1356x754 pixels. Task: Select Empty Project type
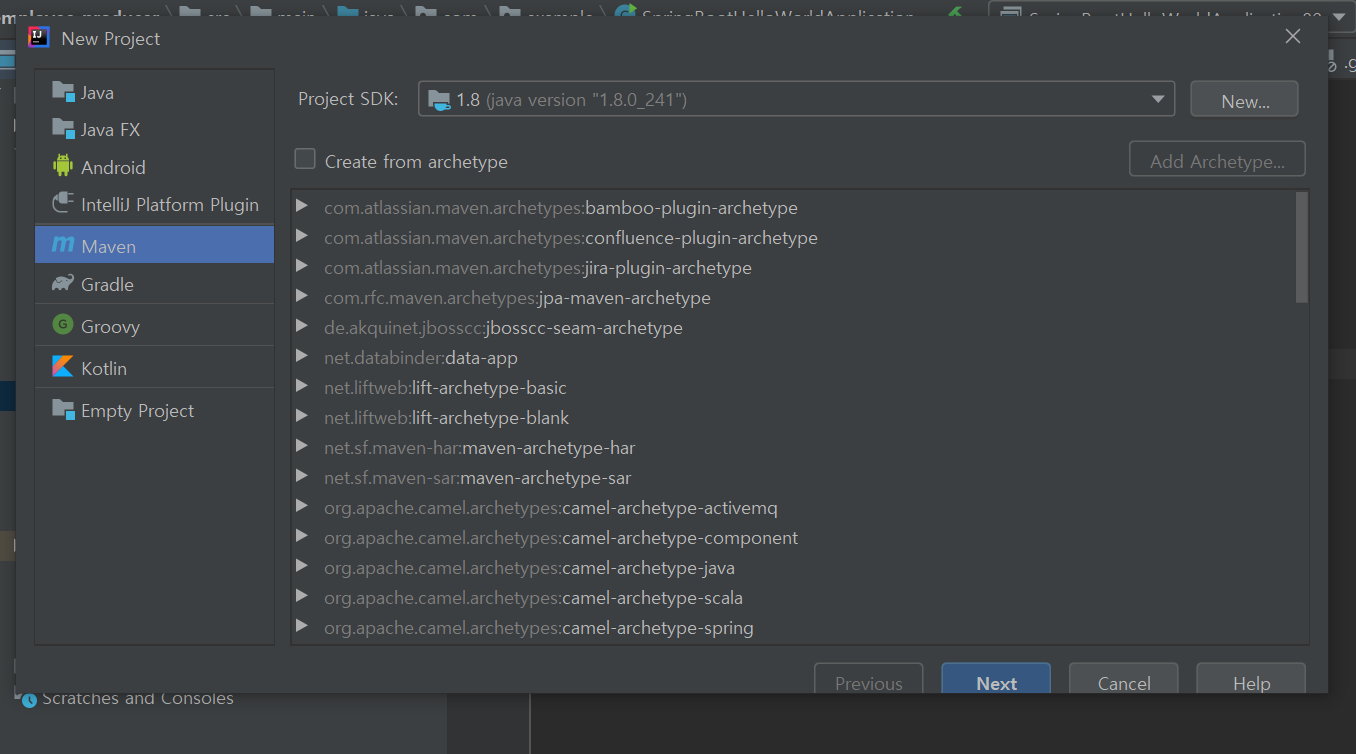coord(154,410)
